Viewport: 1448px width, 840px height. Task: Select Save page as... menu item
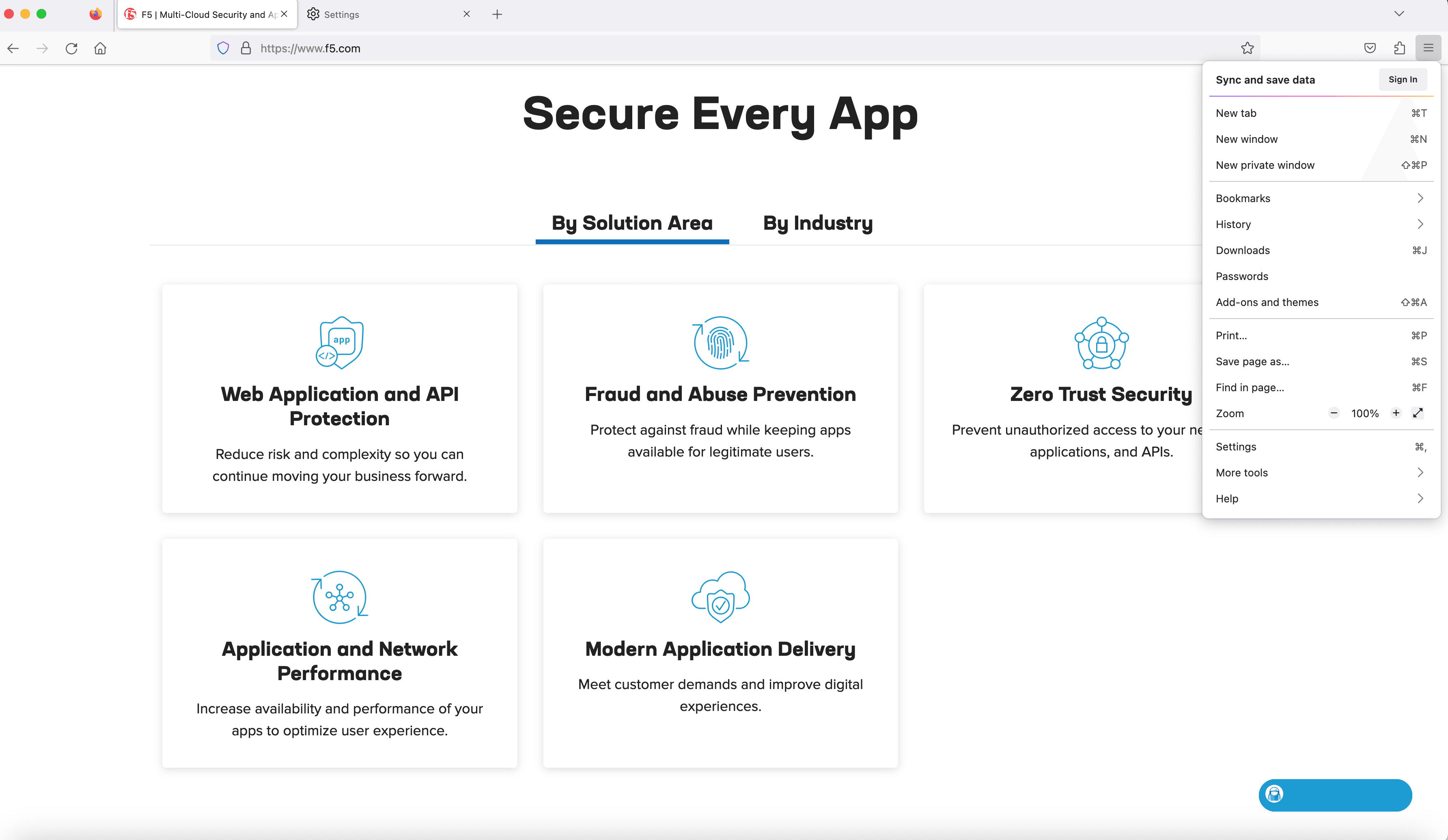pyautogui.click(x=1321, y=362)
